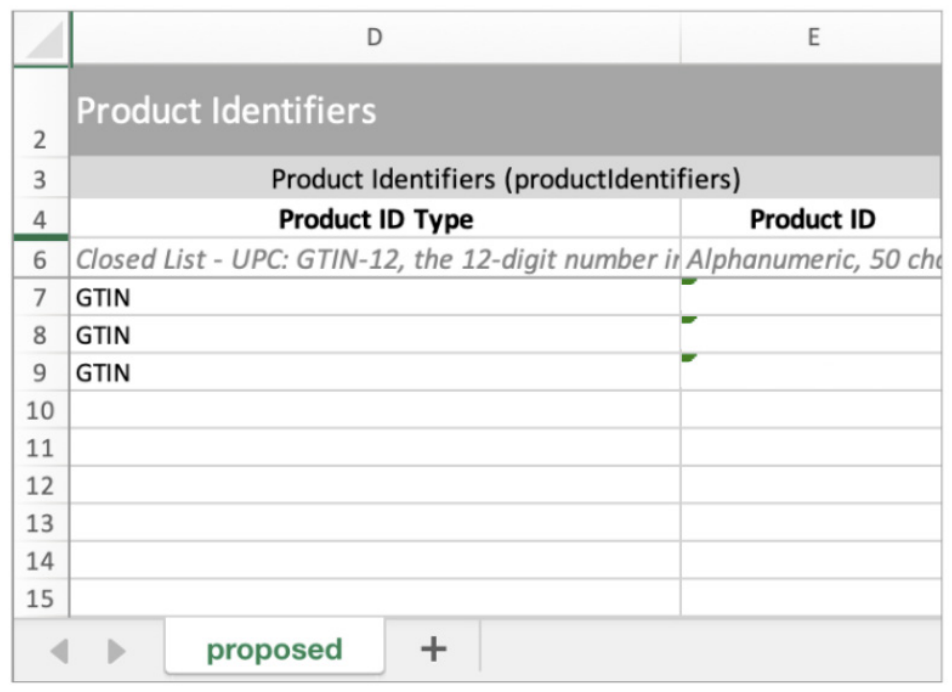The image size is (952, 692).
Task: Select row 2 header
Action: pos(41,110)
